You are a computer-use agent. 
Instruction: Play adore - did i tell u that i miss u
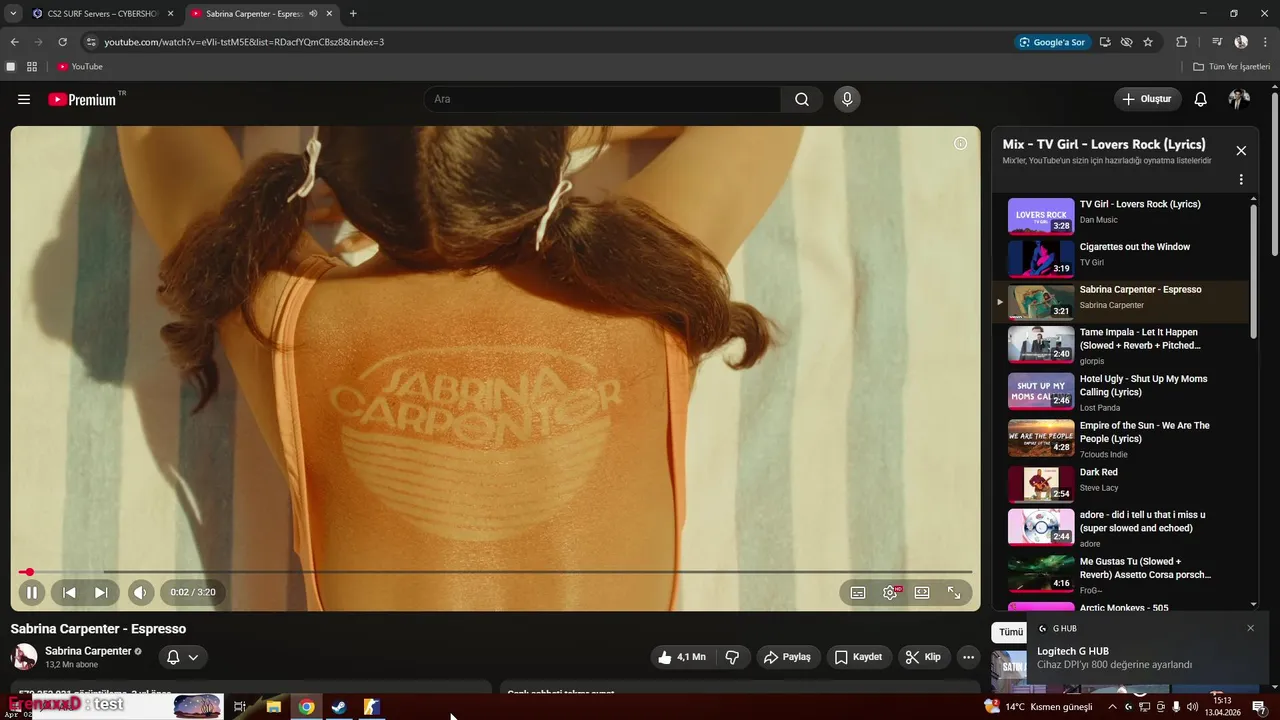pos(1122,527)
